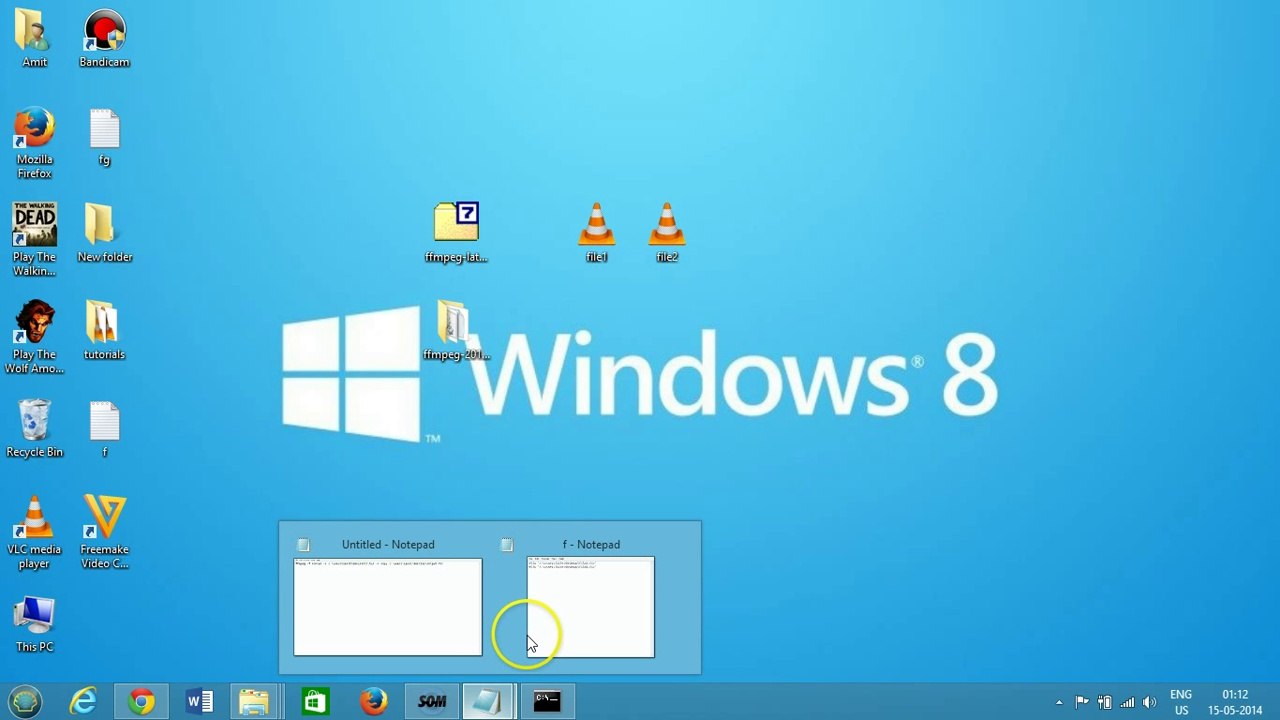
Task: Select Mozilla Firefox shortcut on the desktop
Action: click(34, 143)
